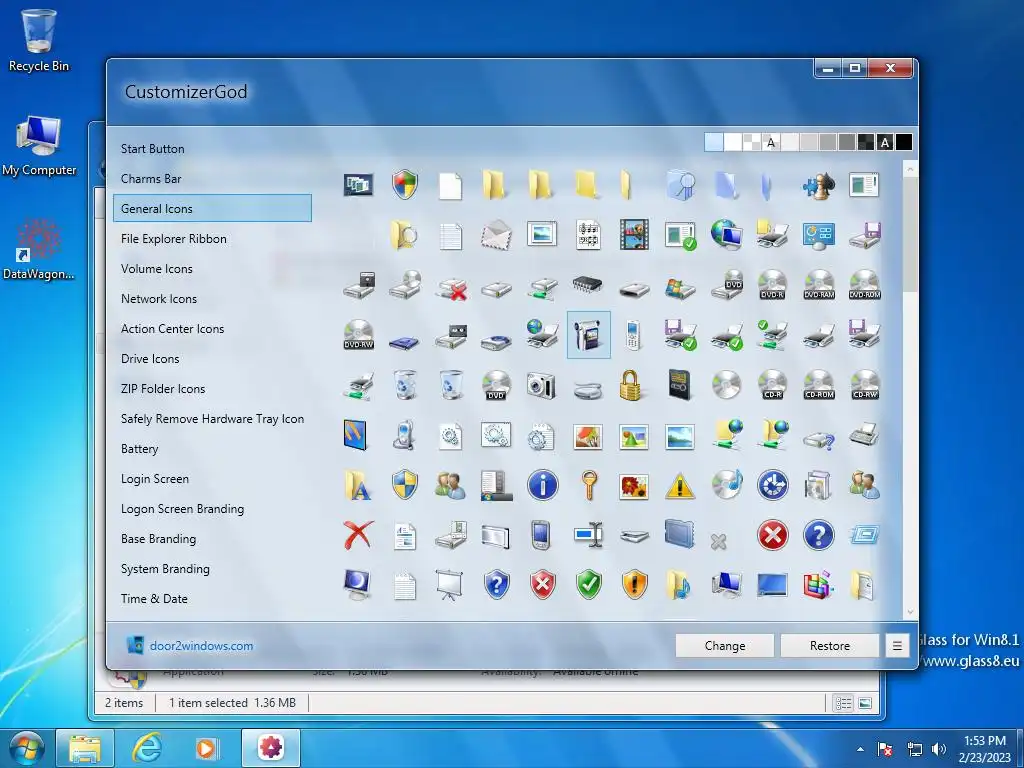Select the memory chip icon

tap(587, 283)
